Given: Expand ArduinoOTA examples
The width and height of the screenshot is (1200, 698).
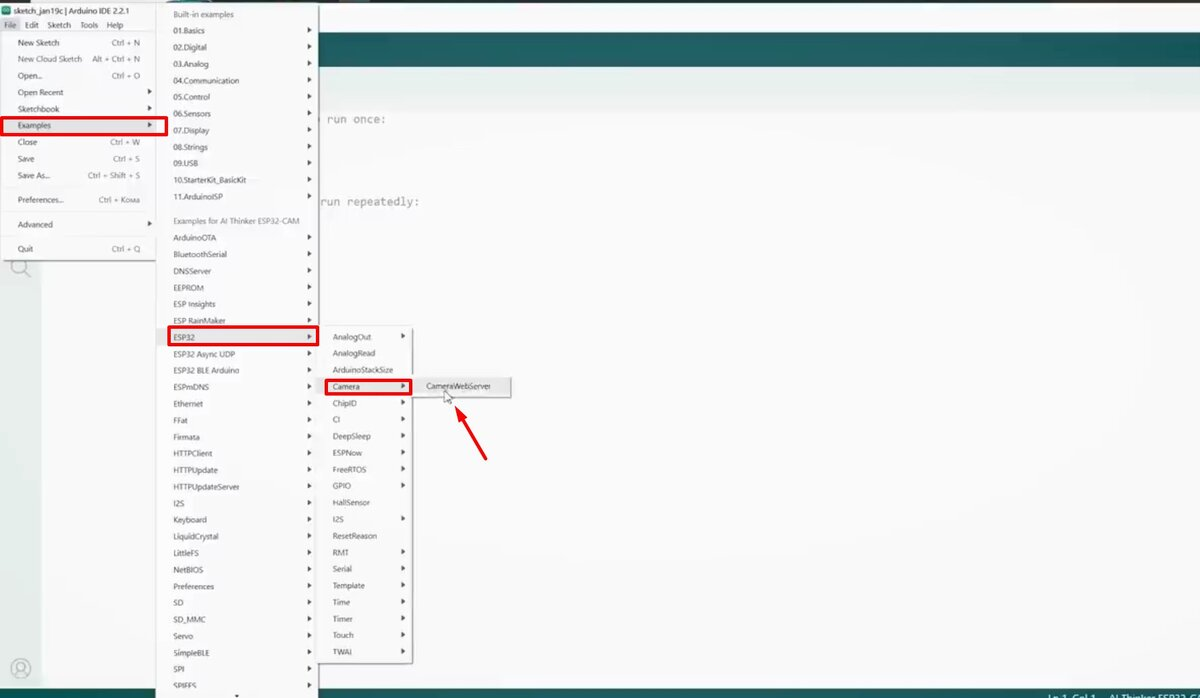Looking at the screenshot, I should point(238,237).
